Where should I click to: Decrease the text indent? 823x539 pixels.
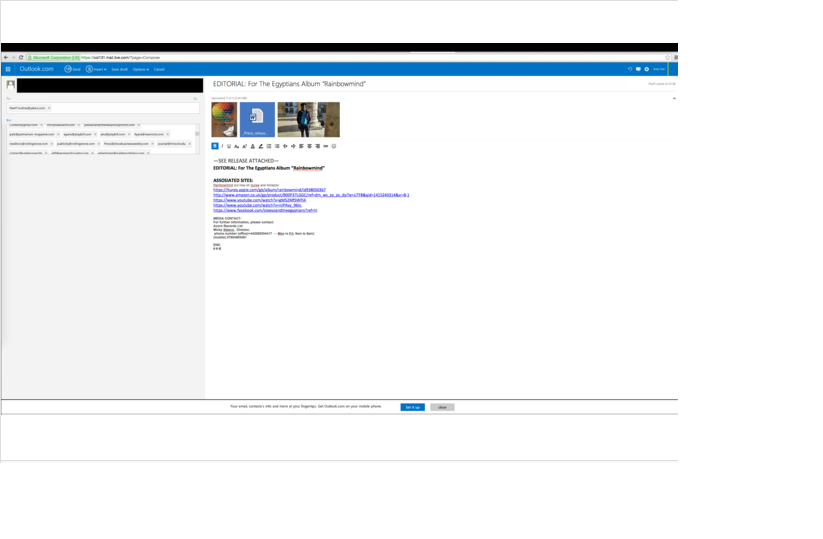point(285,146)
